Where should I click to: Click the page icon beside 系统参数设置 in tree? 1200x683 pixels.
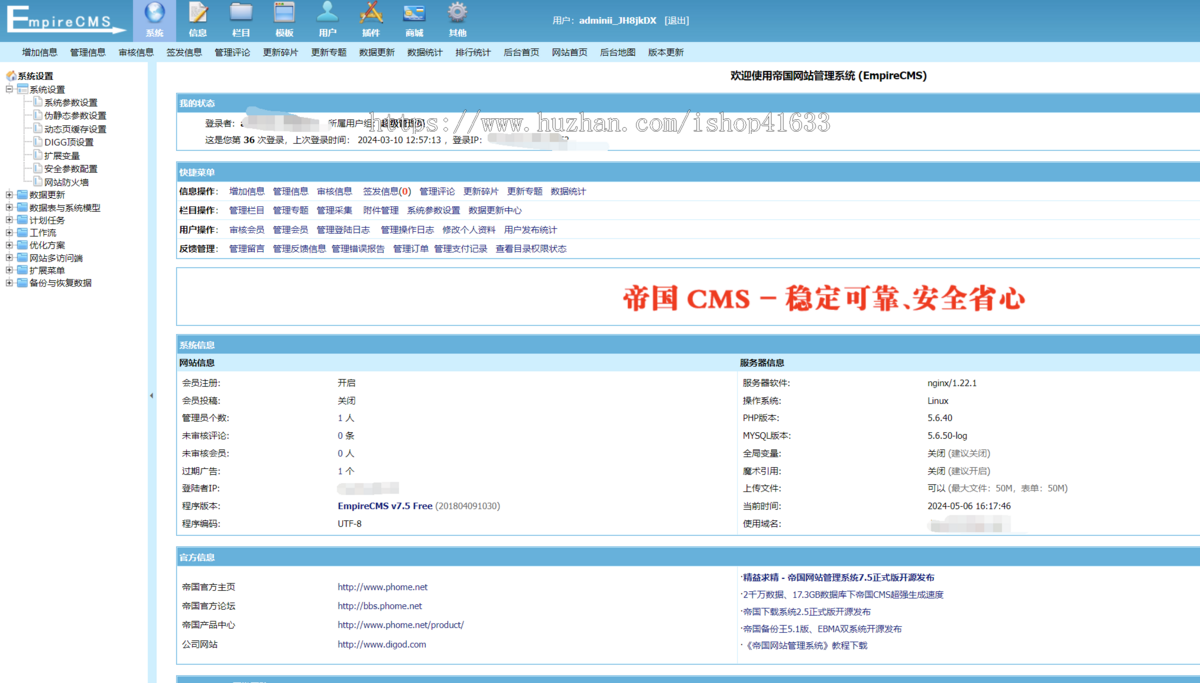pyautogui.click(x=38, y=102)
